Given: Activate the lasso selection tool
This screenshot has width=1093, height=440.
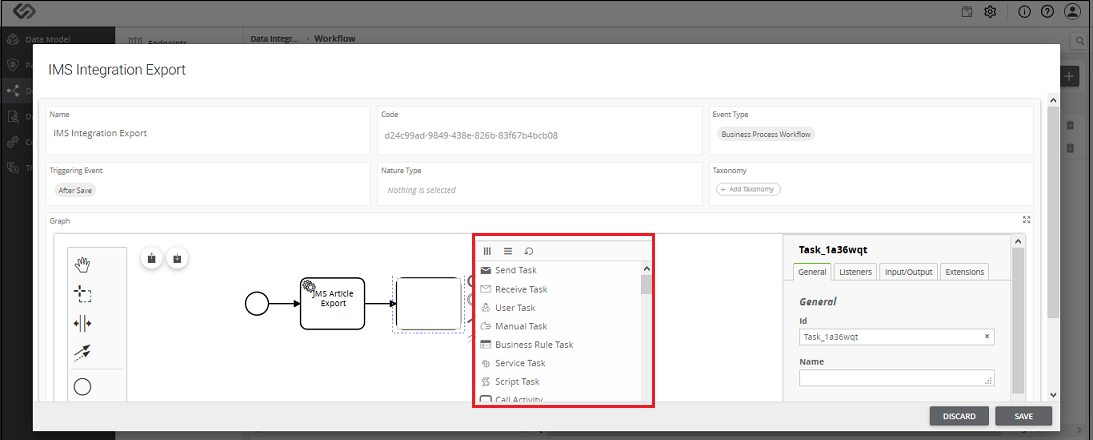Looking at the screenshot, I should pos(83,294).
